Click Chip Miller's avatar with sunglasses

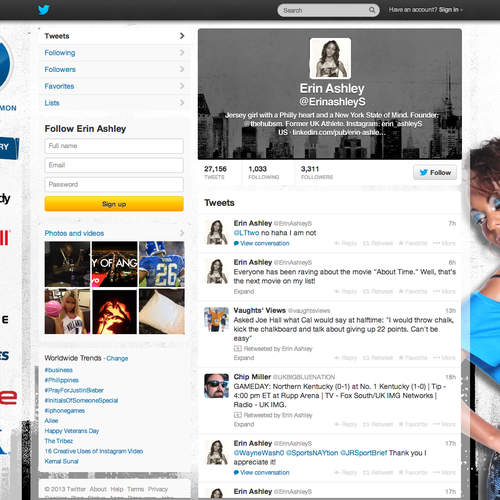(x=216, y=386)
